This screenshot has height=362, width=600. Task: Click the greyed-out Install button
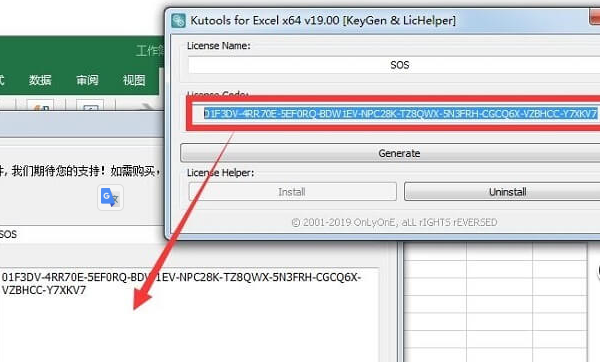click(292, 191)
